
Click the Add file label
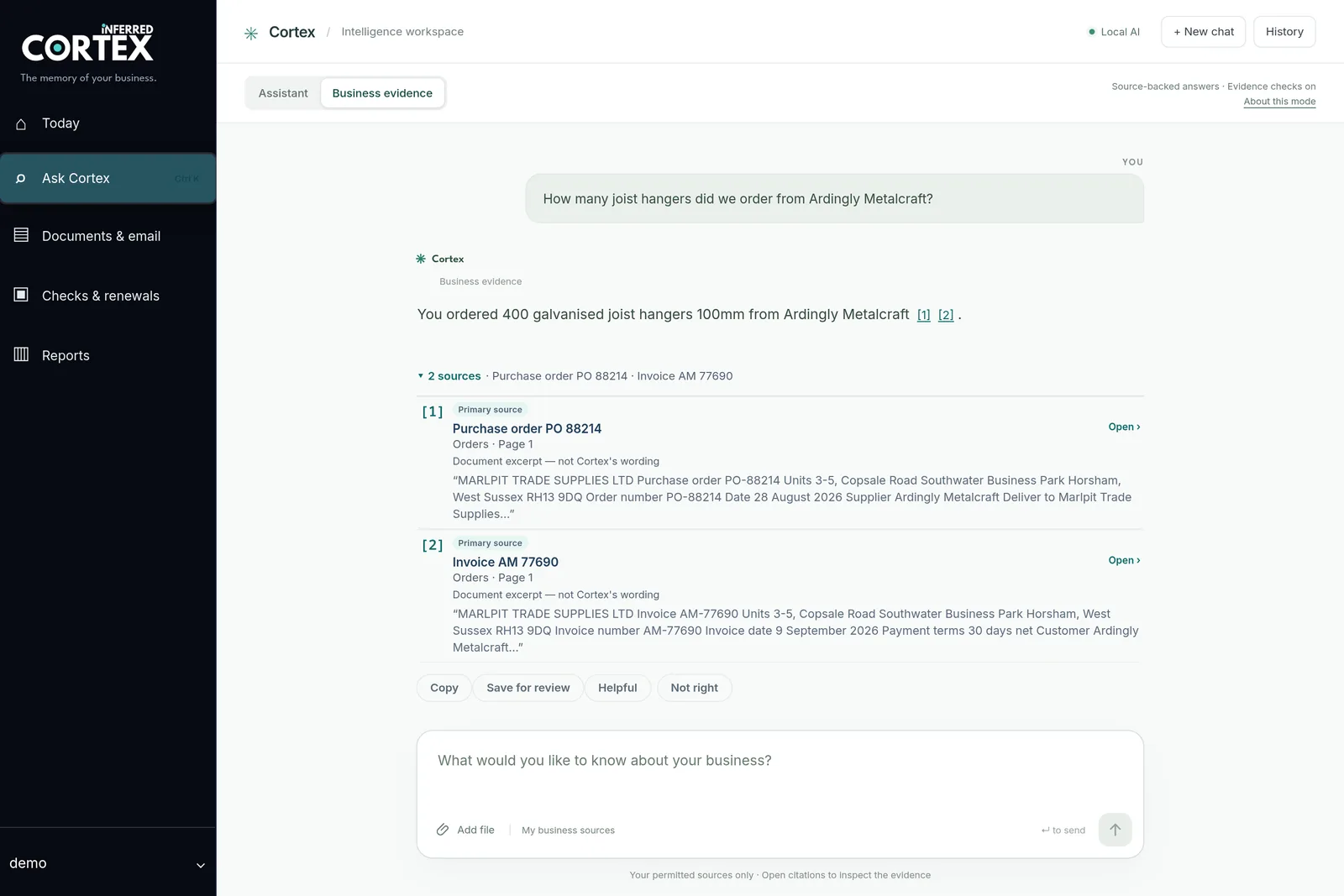pos(475,830)
